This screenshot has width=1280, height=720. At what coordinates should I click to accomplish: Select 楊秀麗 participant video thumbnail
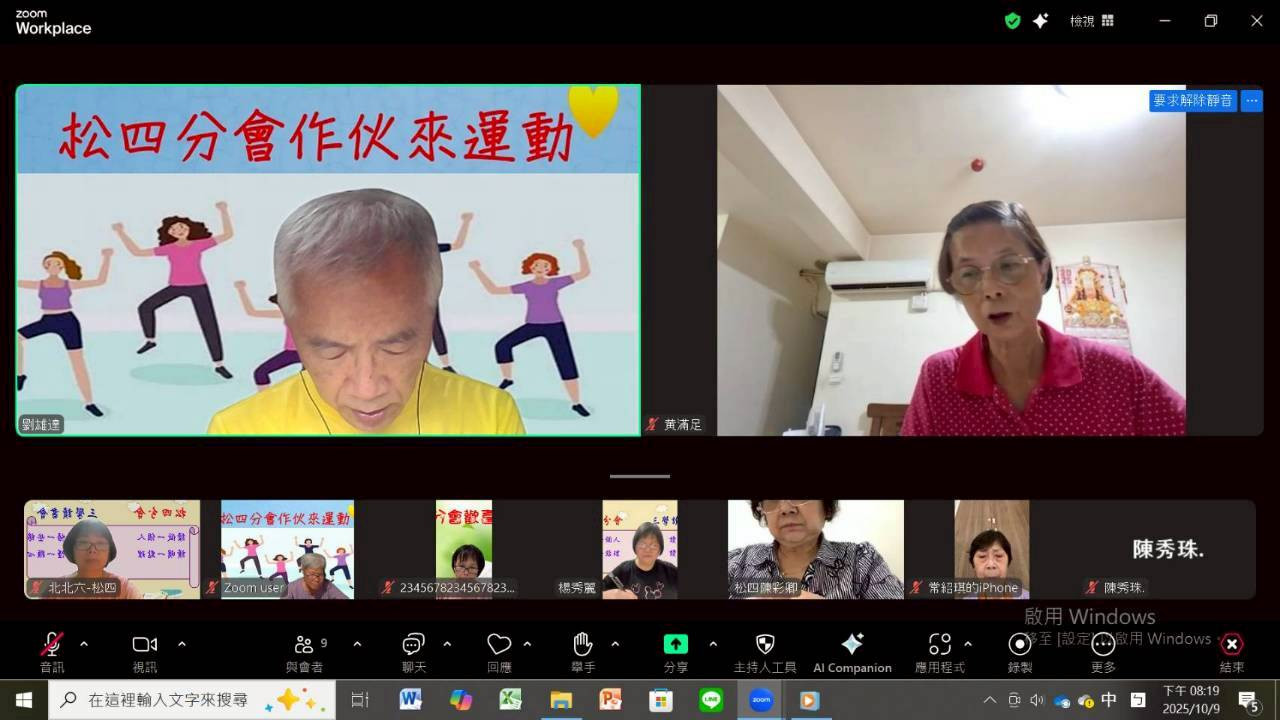point(640,549)
